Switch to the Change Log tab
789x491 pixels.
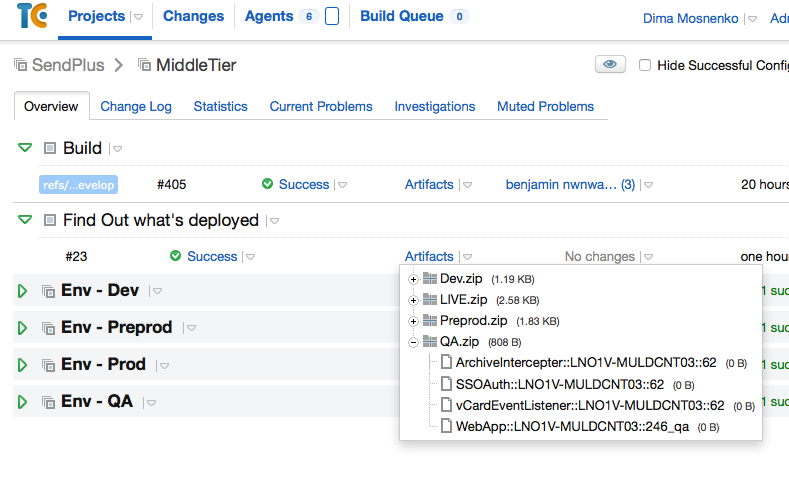(136, 107)
